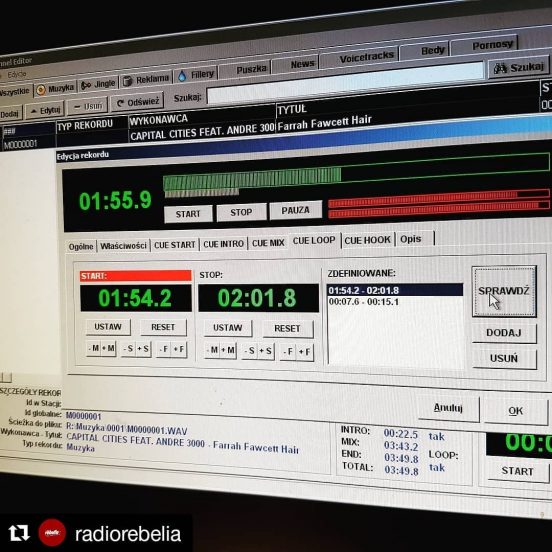Click the START time display 01:54.2

[x=136, y=298]
